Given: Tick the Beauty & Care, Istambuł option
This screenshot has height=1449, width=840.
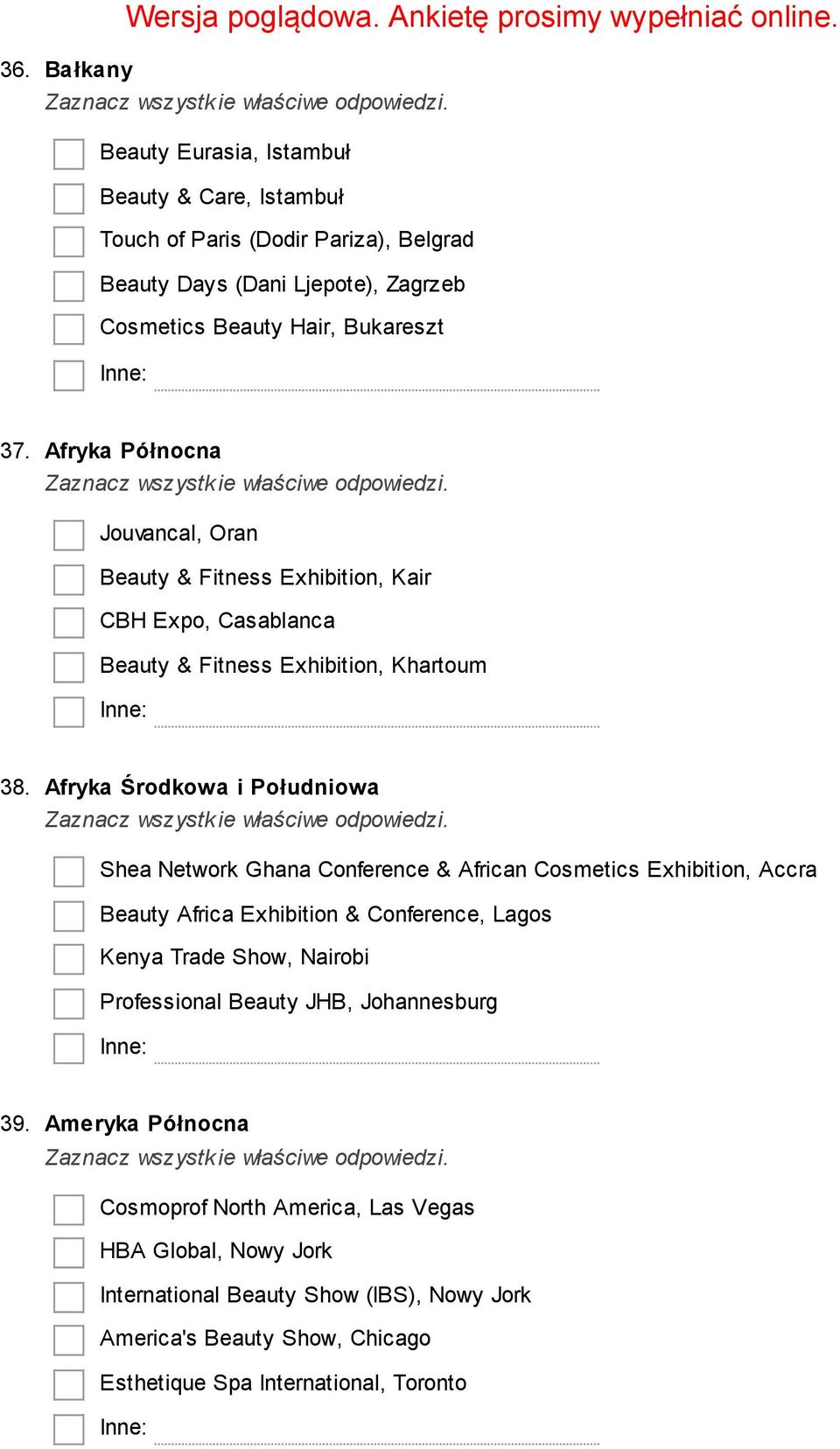Looking at the screenshot, I should click(68, 199).
